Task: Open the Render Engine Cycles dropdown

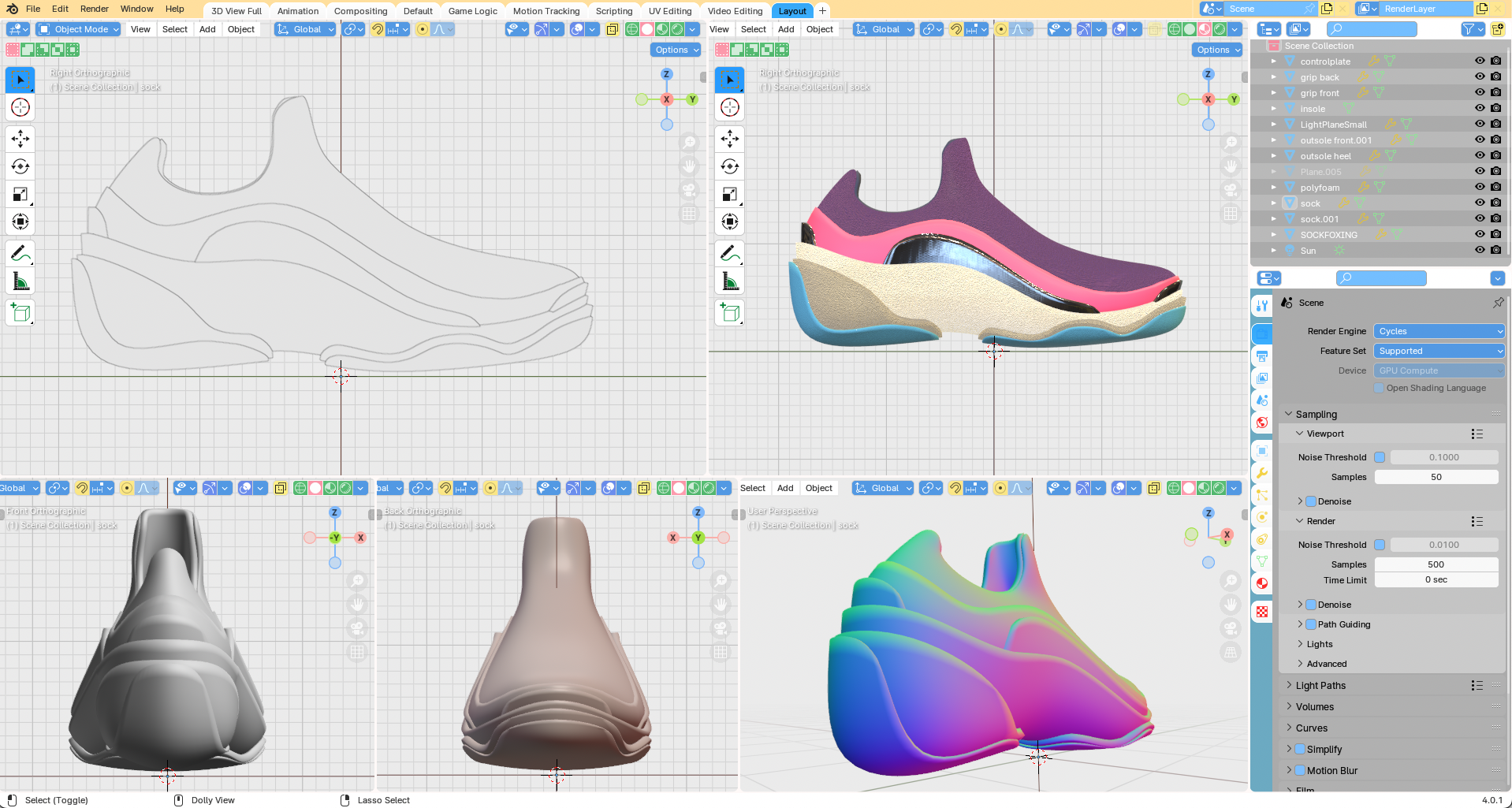Action: click(x=1439, y=331)
